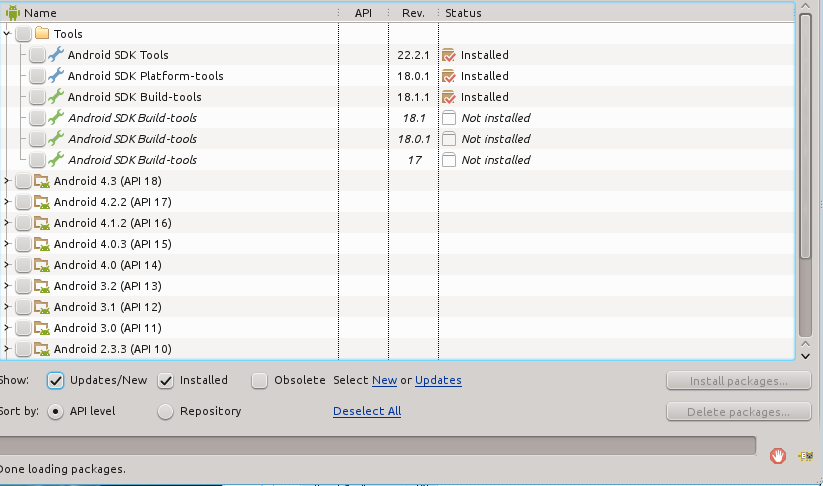The width and height of the screenshot is (823, 486).
Task: Click the red stop hand icon
Action: [778, 456]
